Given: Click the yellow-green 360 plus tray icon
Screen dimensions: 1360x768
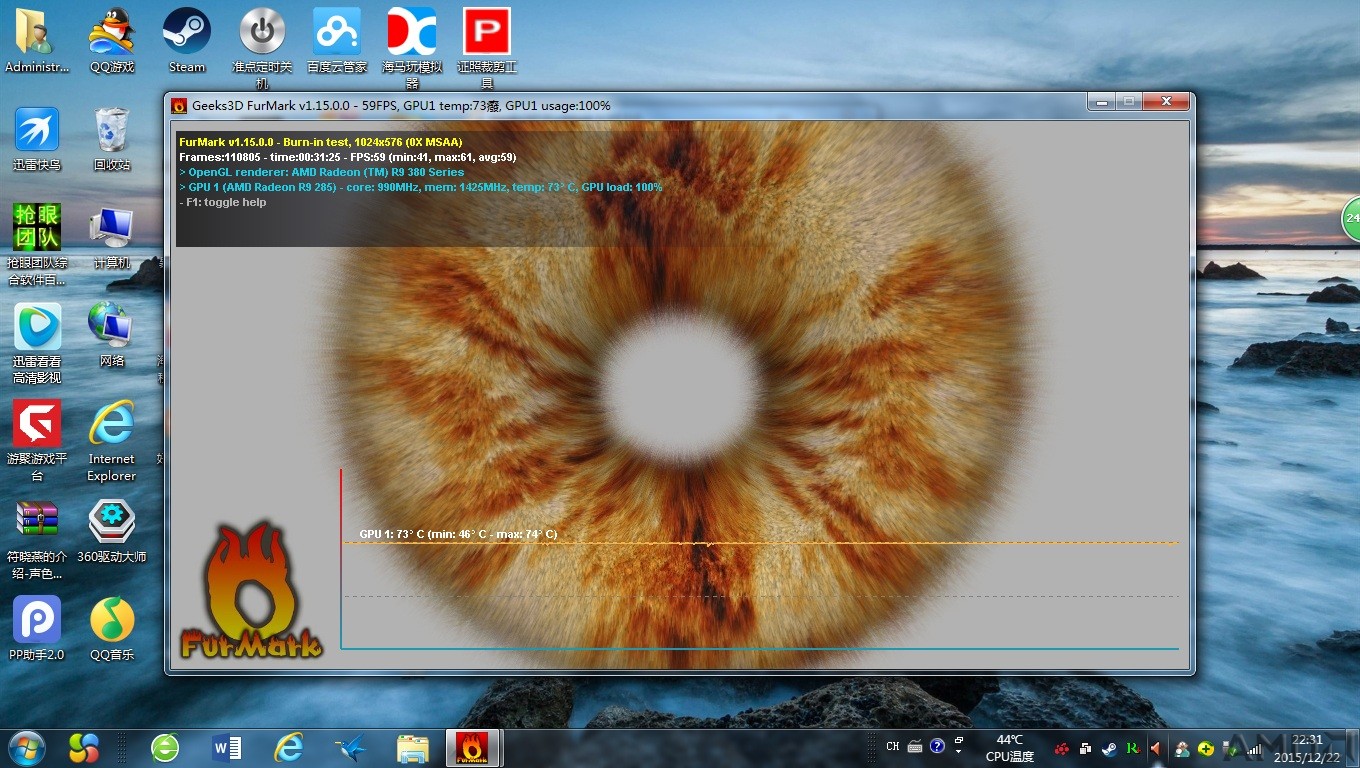Looking at the screenshot, I should [x=1206, y=748].
